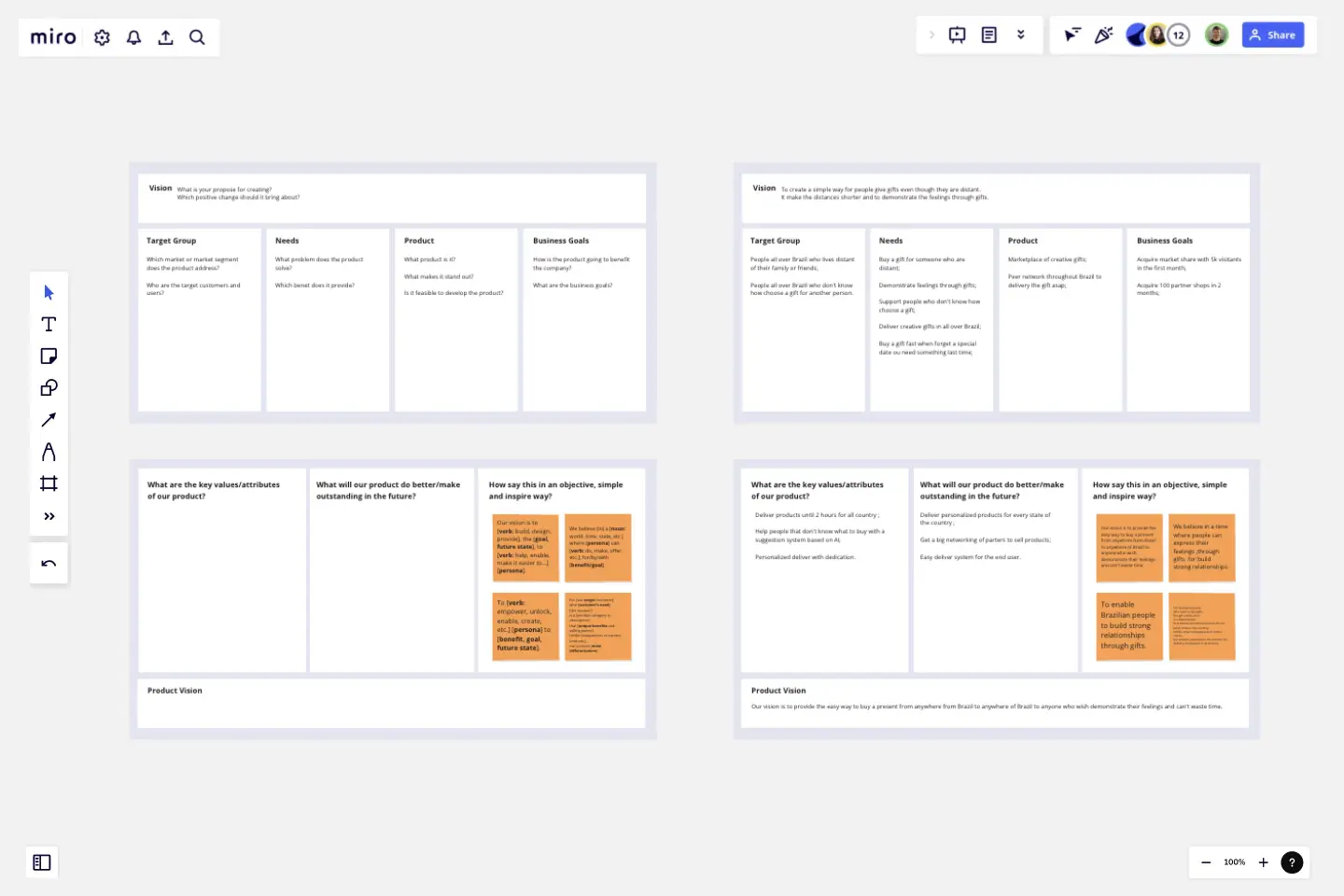Screen dimensions: 1344x896
Task: Select the Text tool
Action: pyautogui.click(x=49, y=324)
